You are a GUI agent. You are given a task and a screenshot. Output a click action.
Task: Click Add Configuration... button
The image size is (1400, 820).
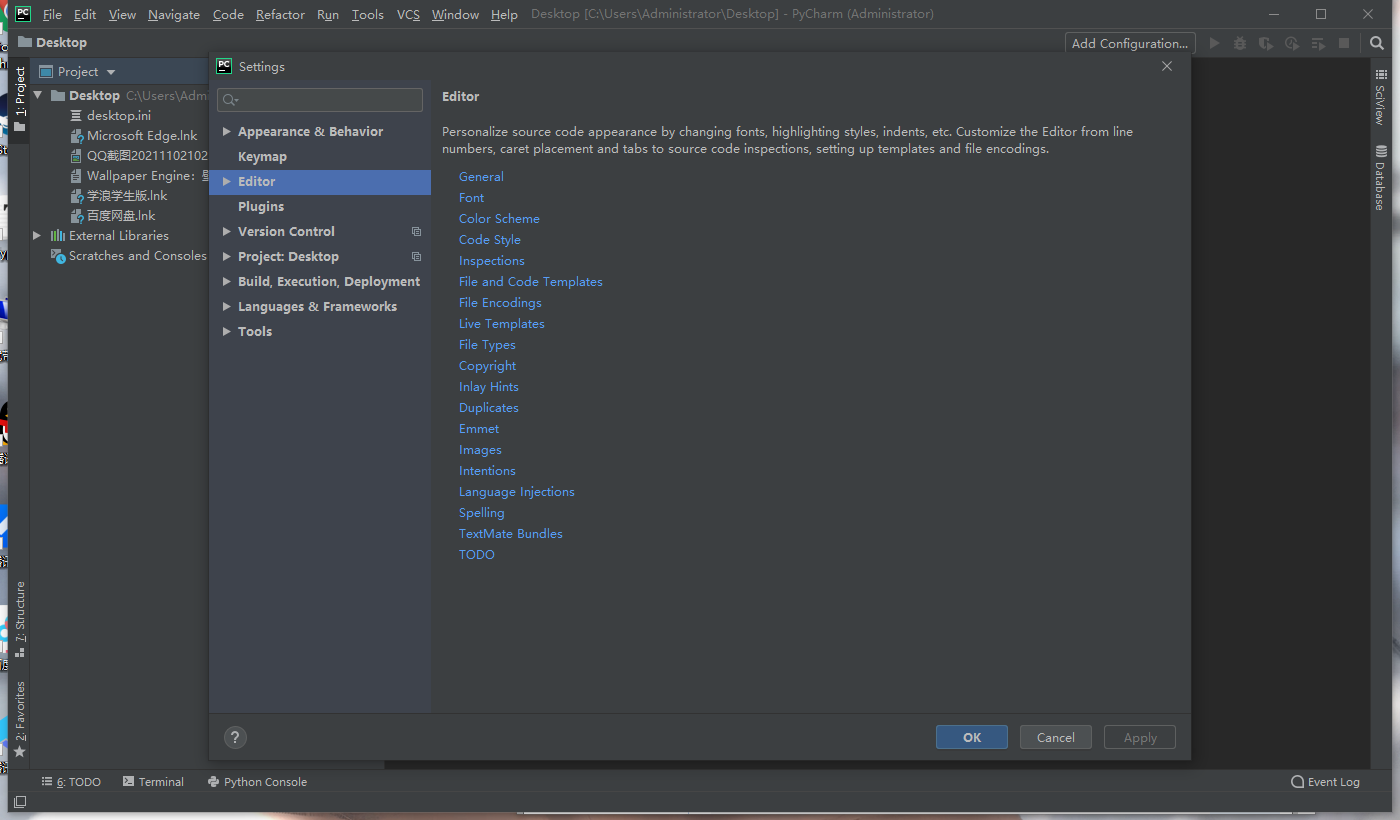pyautogui.click(x=1130, y=43)
